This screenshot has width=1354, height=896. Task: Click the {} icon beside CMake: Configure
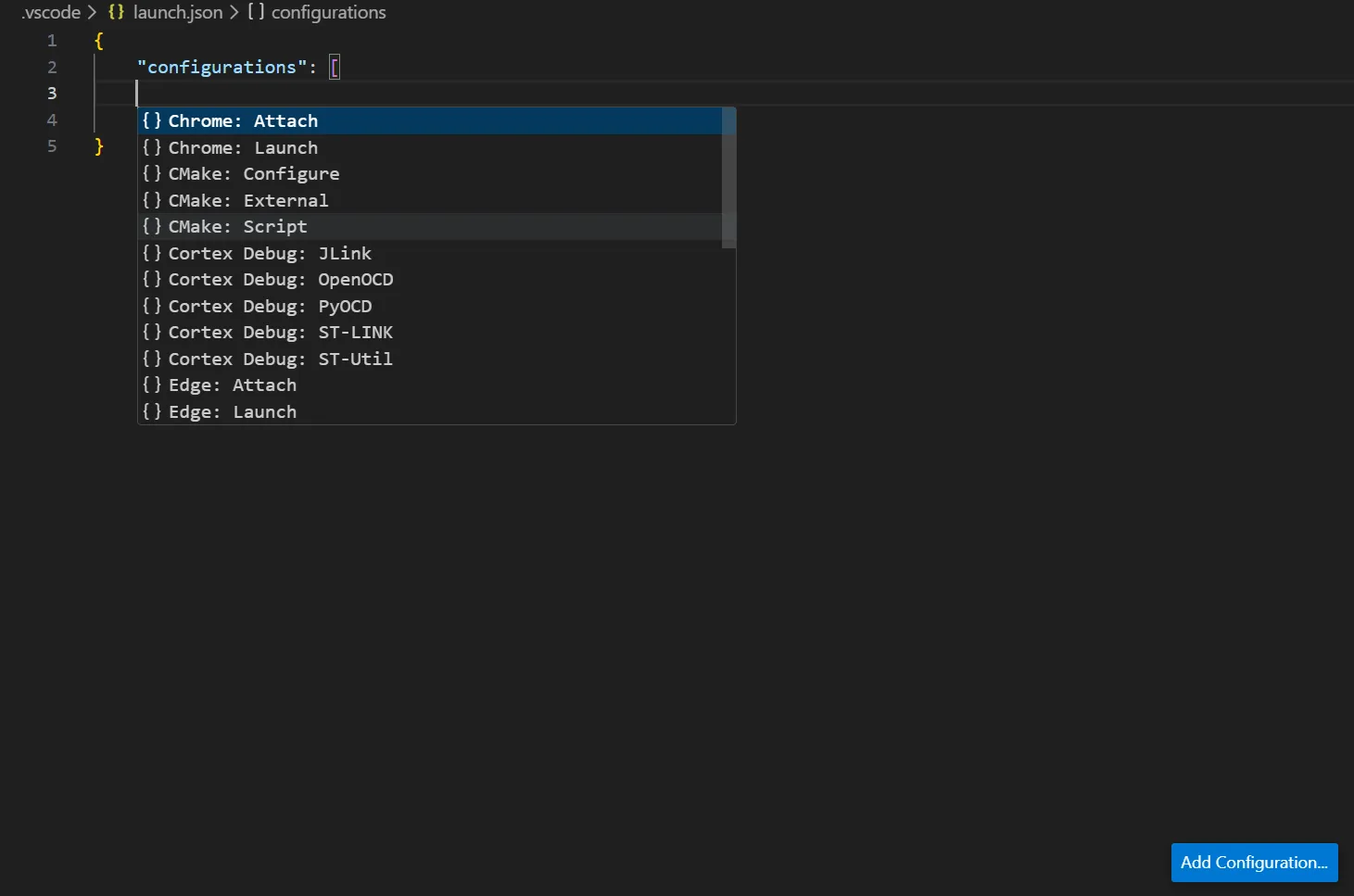point(152,173)
